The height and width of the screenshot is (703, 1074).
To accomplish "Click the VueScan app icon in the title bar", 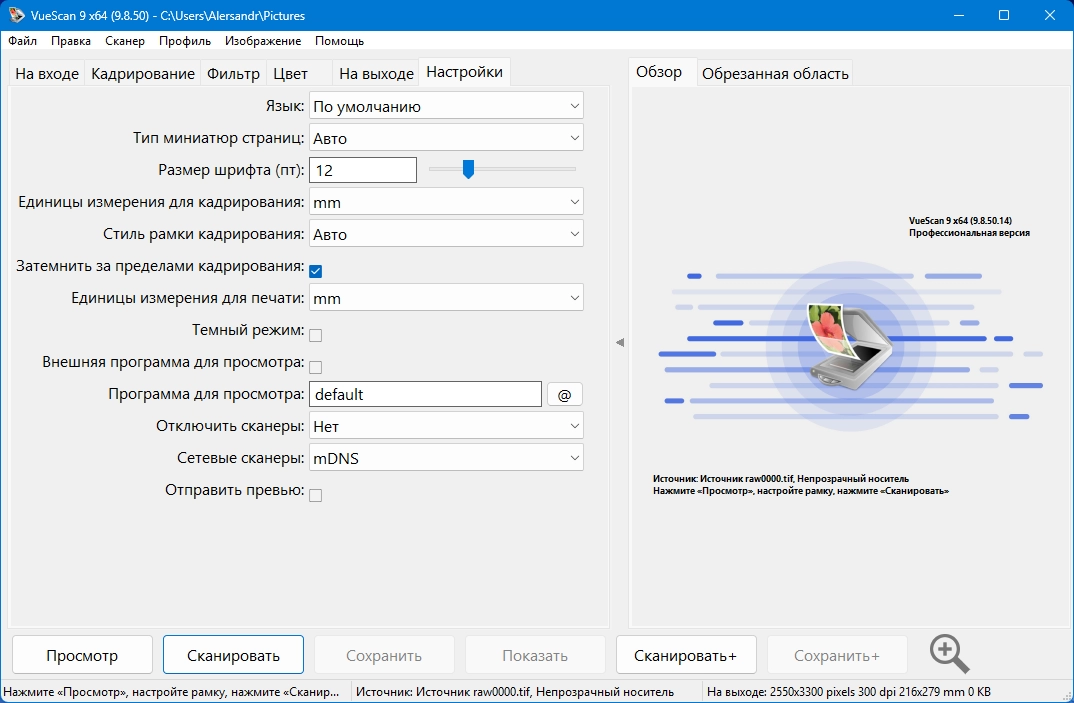I will 16,14.
